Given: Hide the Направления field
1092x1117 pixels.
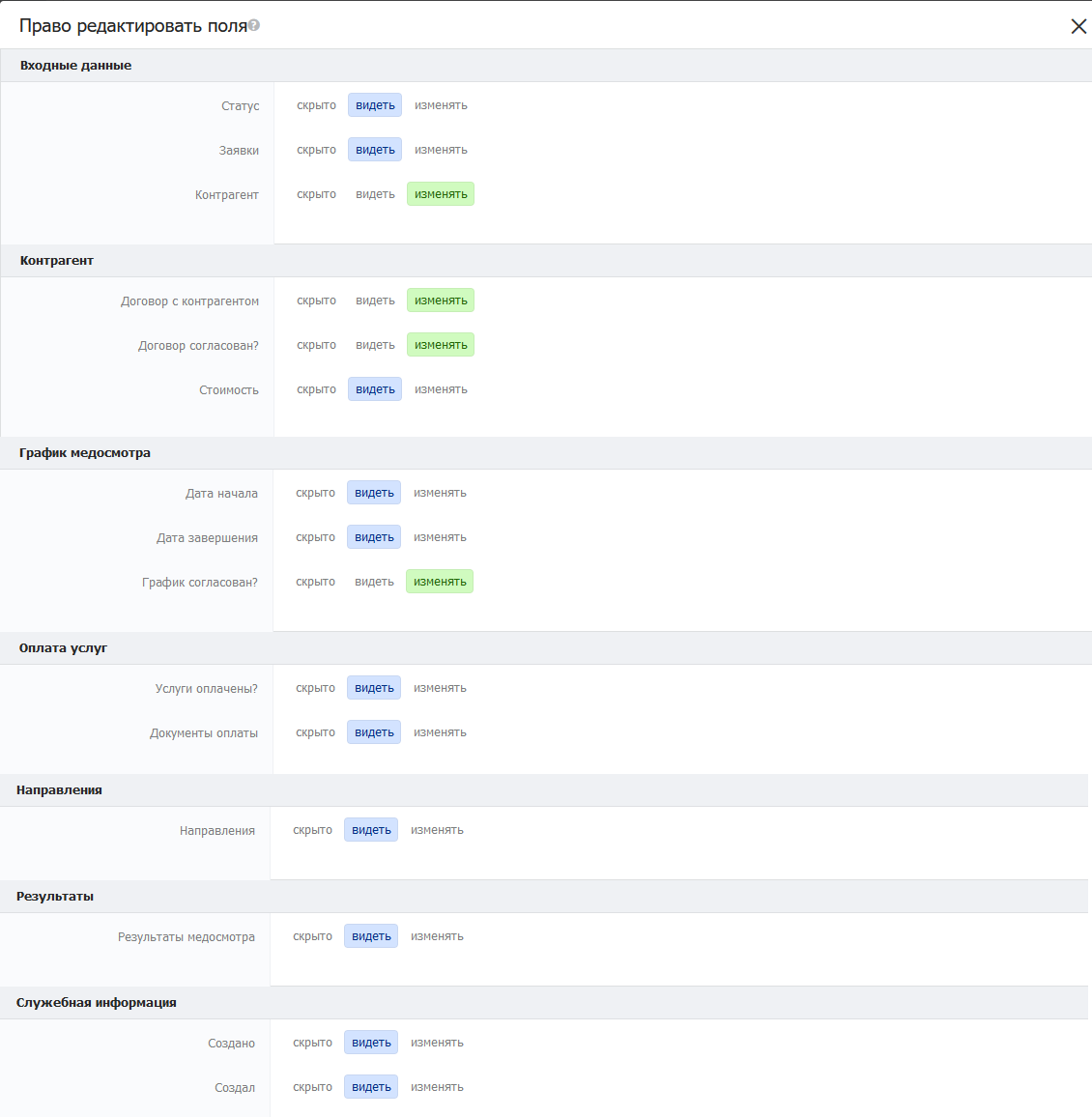Looking at the screenshot, I should point(313,830).
